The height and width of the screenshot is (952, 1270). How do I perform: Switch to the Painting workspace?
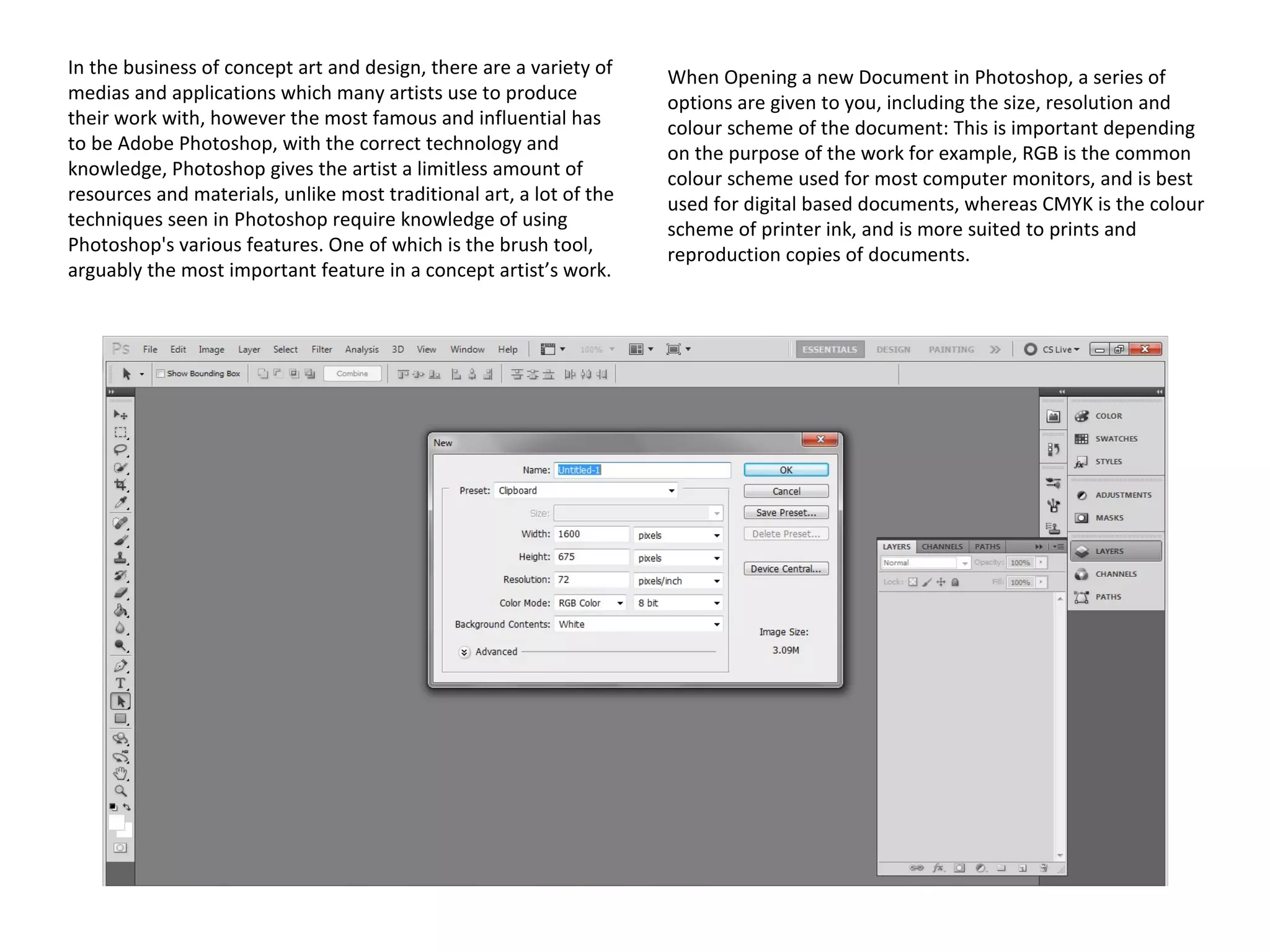[951, 350]
